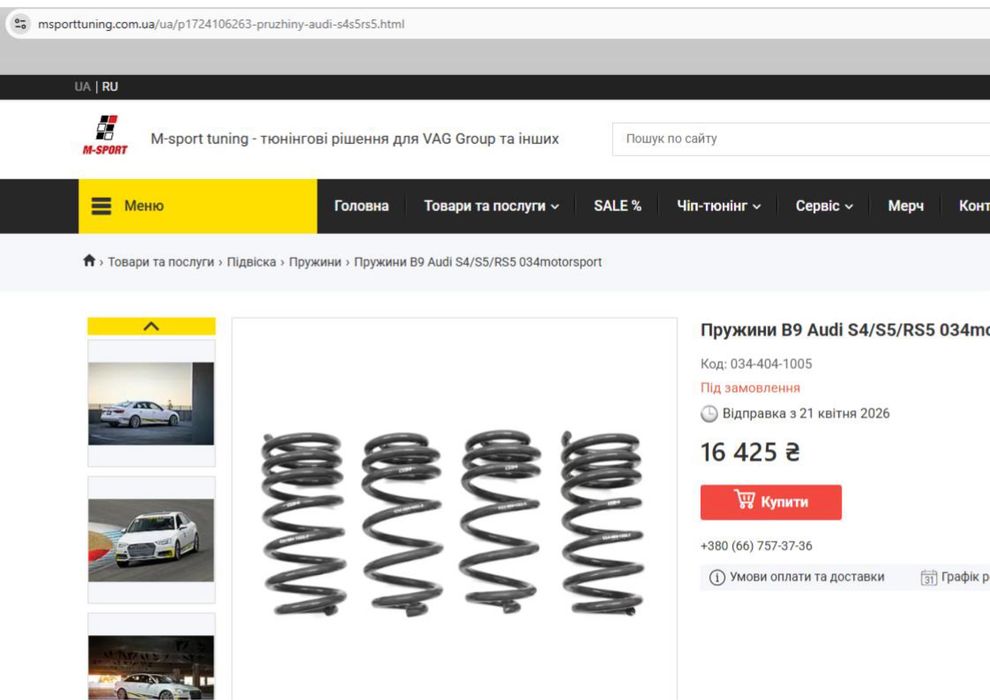990x700 pixels.
Task: Go to Головна menu item
Action: point(361,206)
